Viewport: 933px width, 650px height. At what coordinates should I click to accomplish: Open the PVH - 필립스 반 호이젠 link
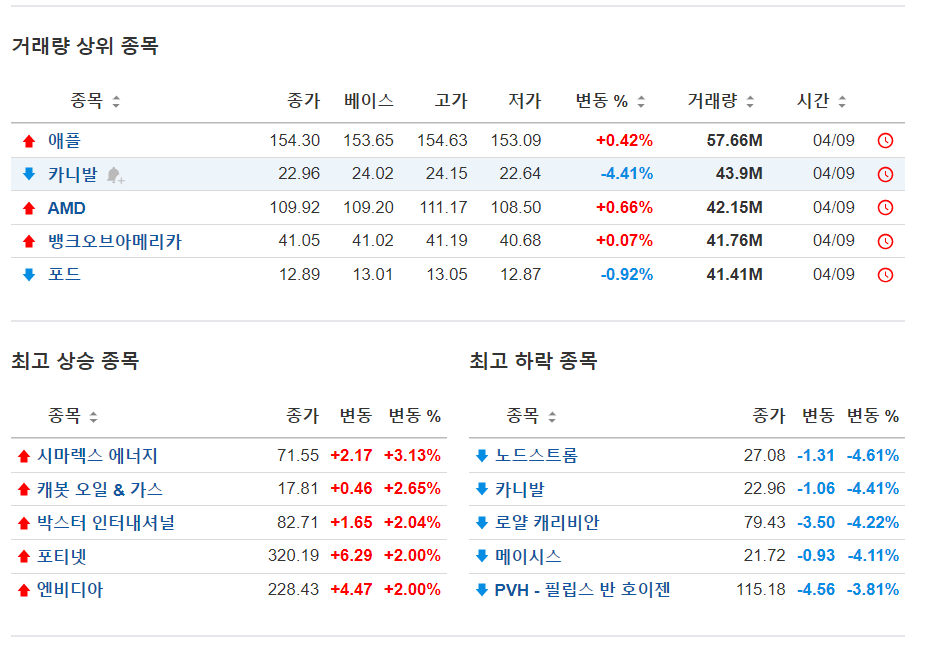(x=583, y=590)
